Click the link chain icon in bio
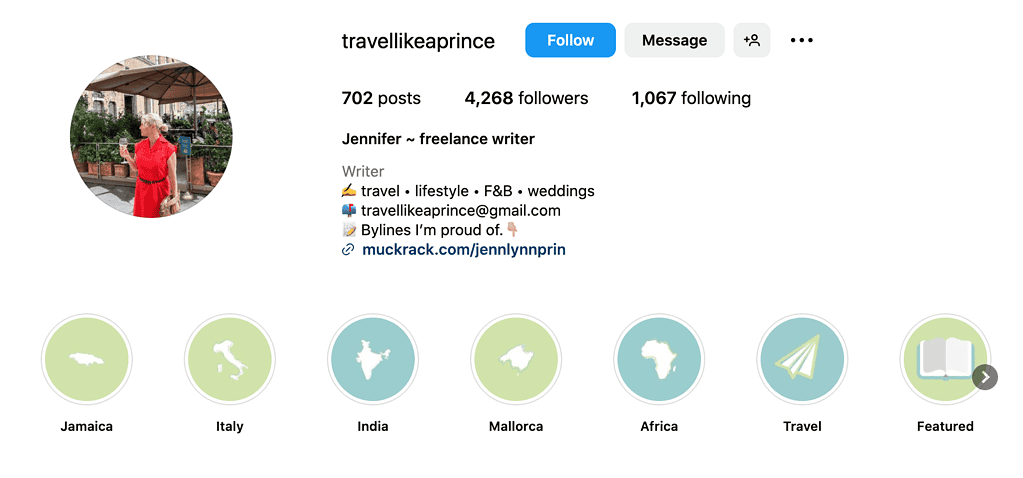The width and height of the screenshot is (1023, 478). tap(348, 249)
